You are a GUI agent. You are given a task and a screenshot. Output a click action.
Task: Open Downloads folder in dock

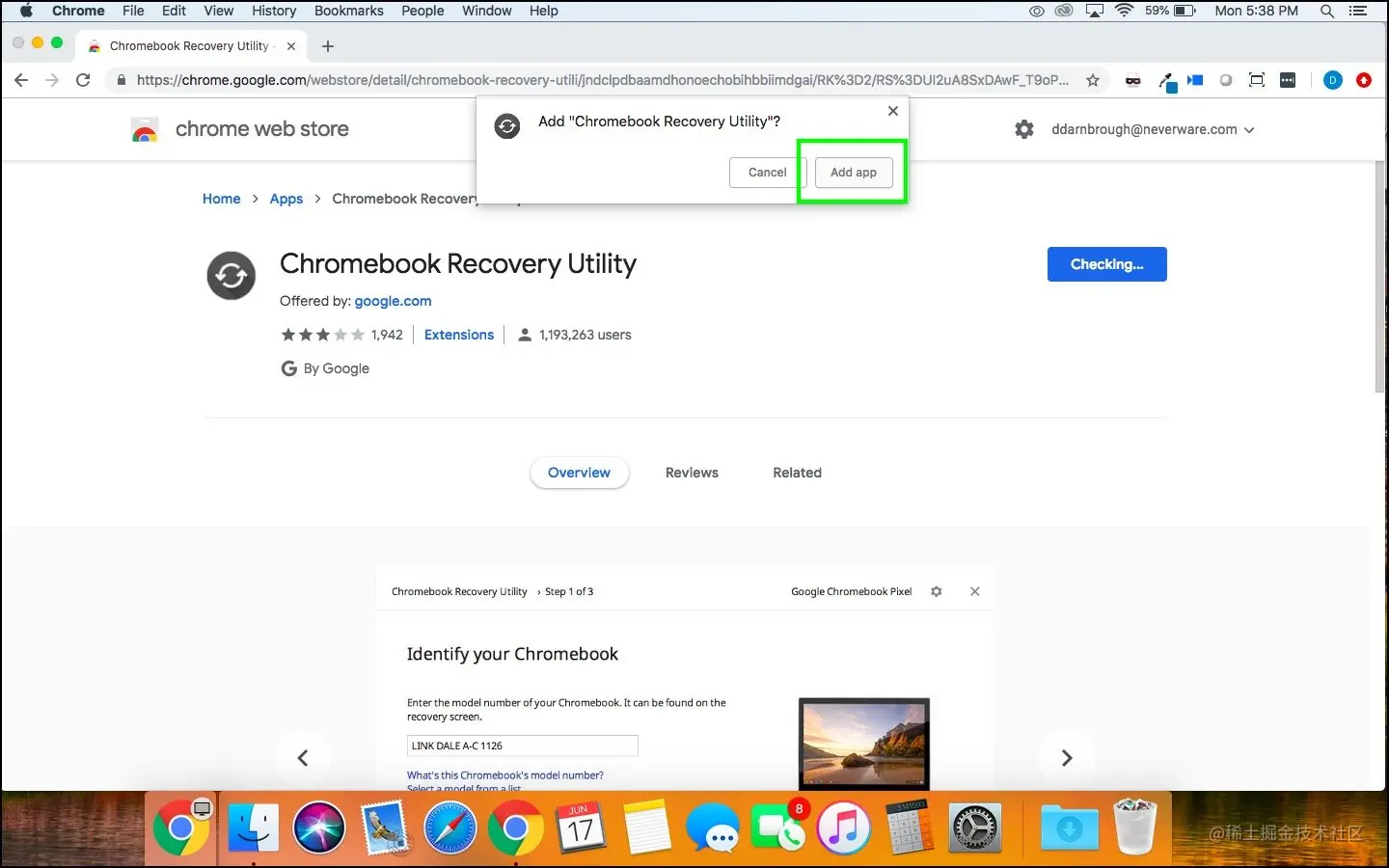pos(1070,827)
